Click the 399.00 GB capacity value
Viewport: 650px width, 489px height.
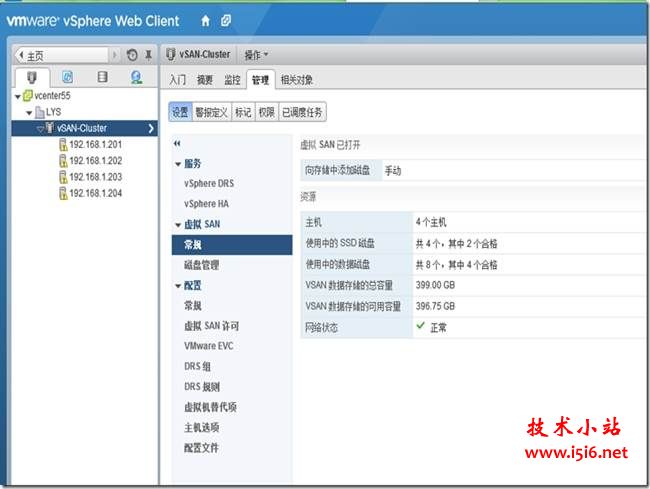435,285
